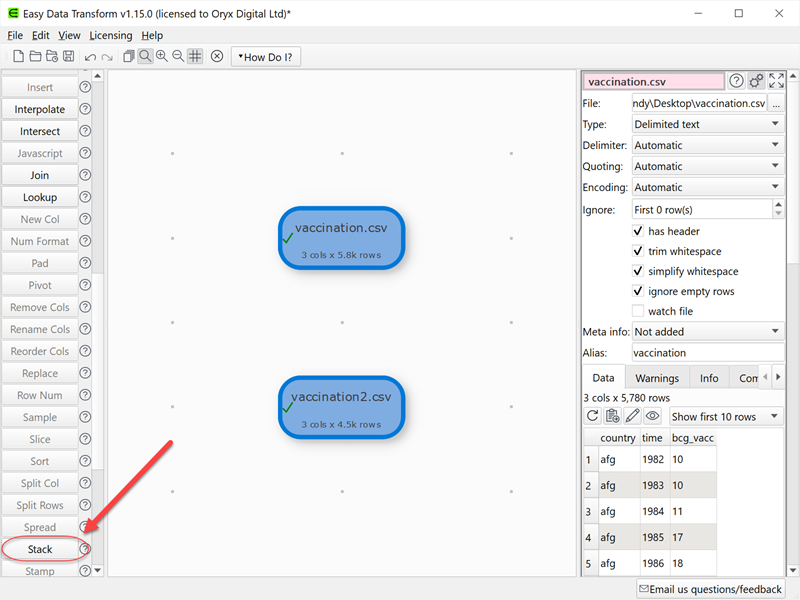The width and height of the screenshot is (800, 600).
Task: Switch to the Warnings tab
Action: click(657, 377)
